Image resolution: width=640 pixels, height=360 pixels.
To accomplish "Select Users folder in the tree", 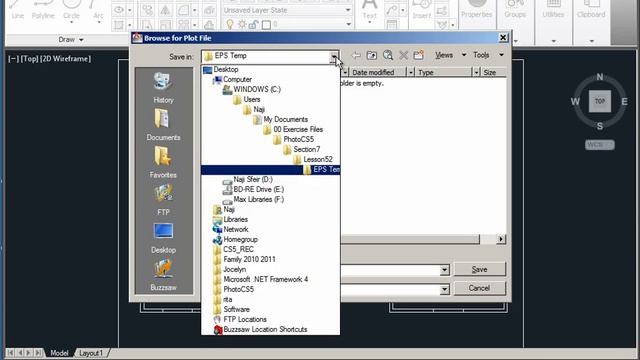I will click(x=247, y=99).
